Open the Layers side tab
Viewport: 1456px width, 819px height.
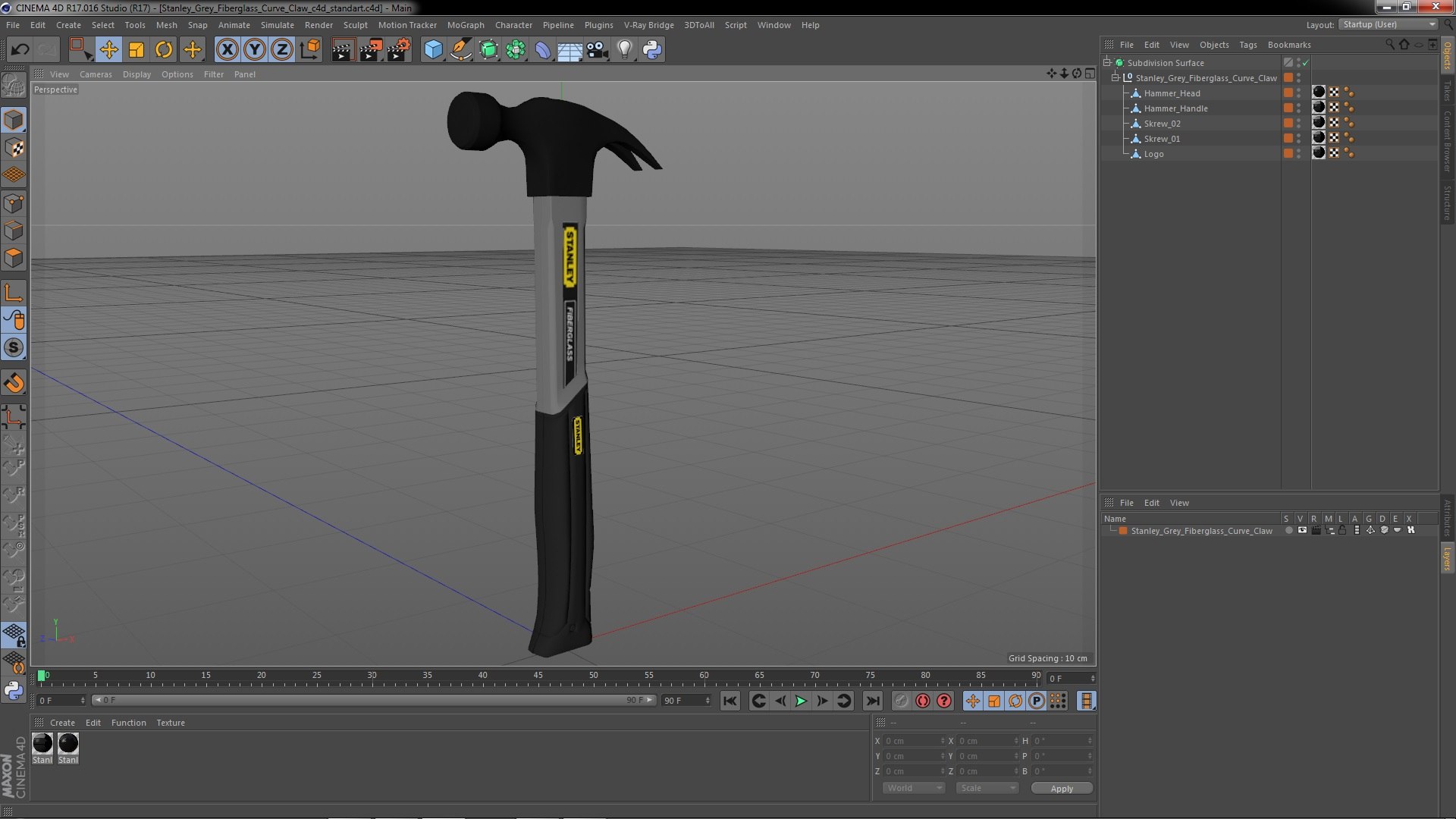pyautogui.click(x=1447, y=558)
